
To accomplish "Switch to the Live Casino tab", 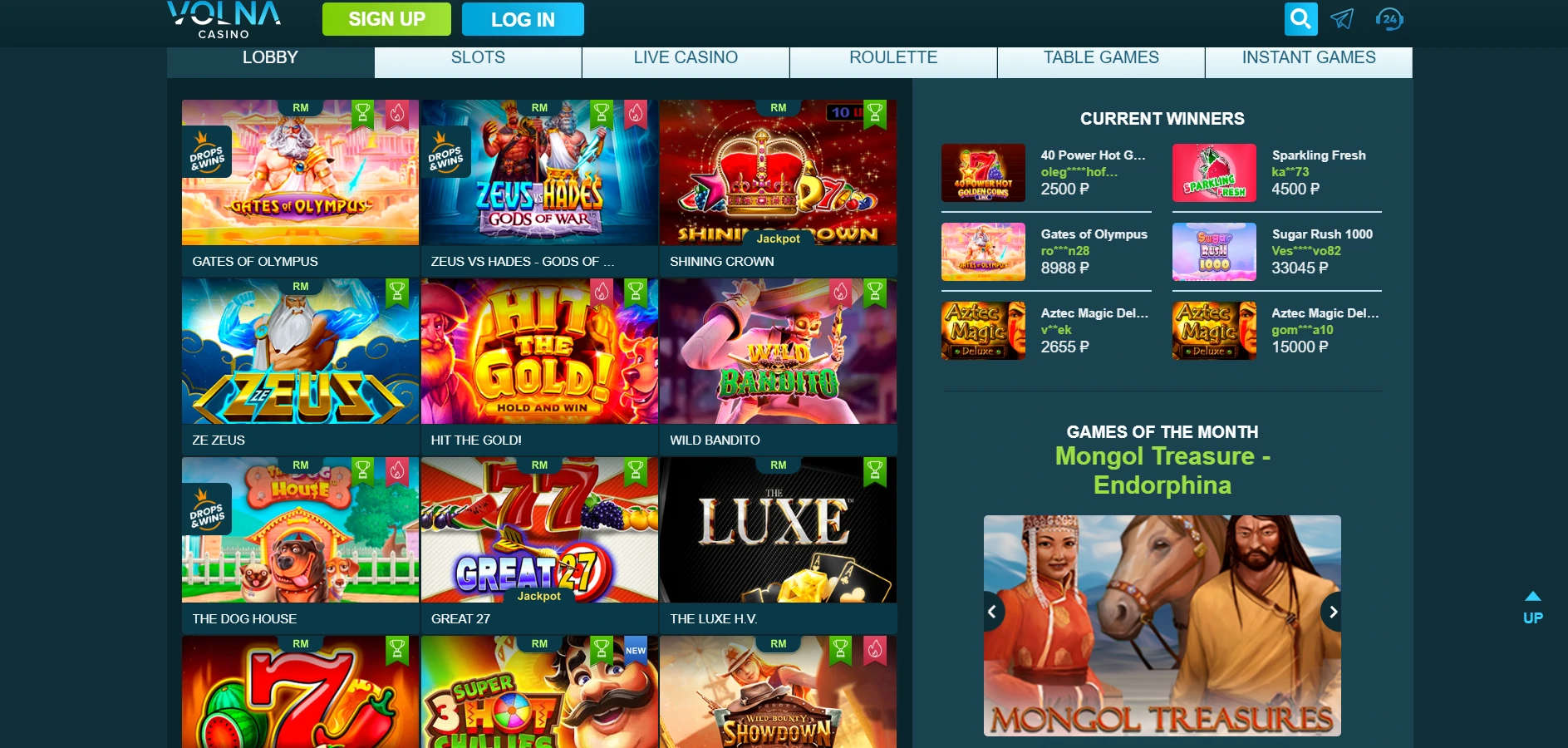I will point(686,59).
